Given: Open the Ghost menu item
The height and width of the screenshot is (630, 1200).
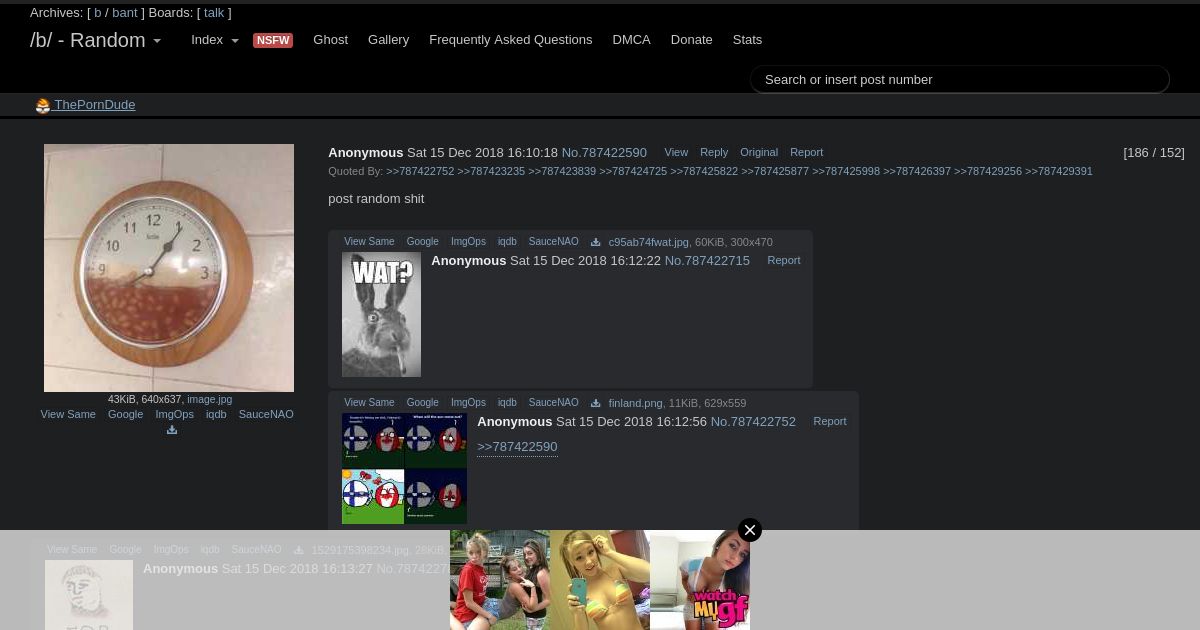Looking at the screenshot, I should pos(330,40).
